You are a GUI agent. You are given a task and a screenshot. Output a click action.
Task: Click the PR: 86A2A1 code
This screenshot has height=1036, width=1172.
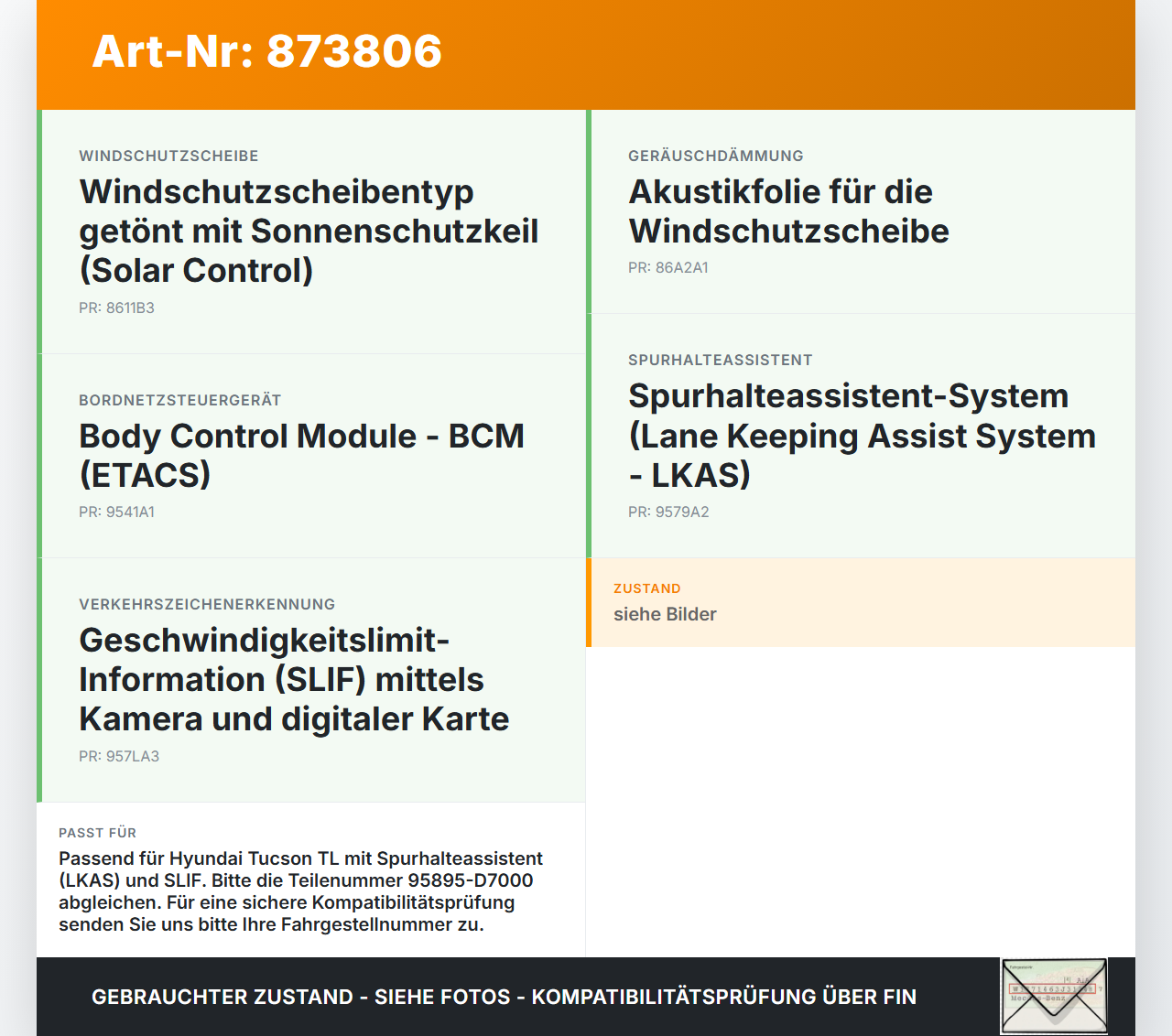pos(668,268)
